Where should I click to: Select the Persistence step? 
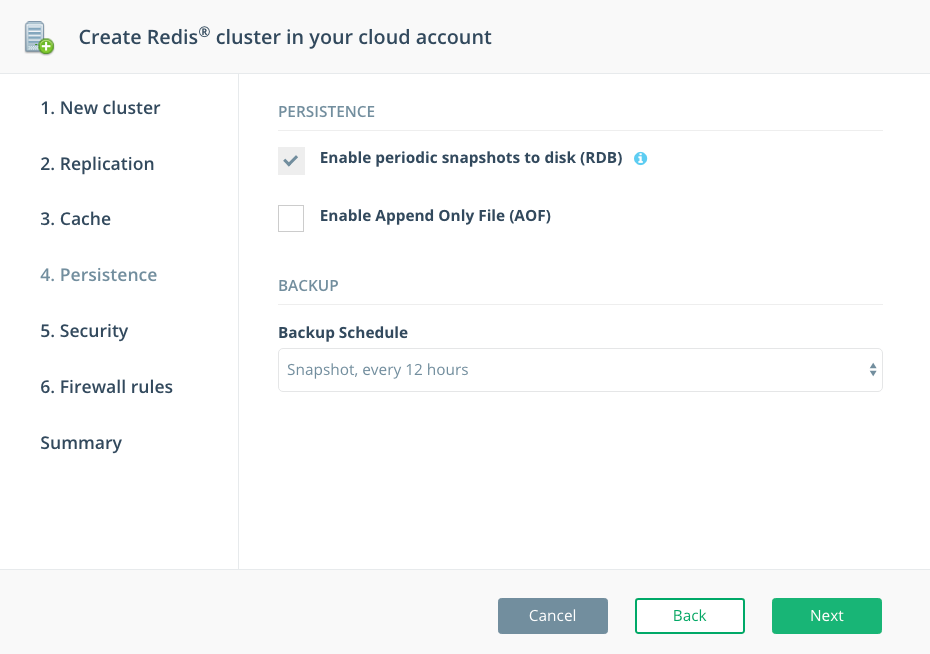click(98, 275)
